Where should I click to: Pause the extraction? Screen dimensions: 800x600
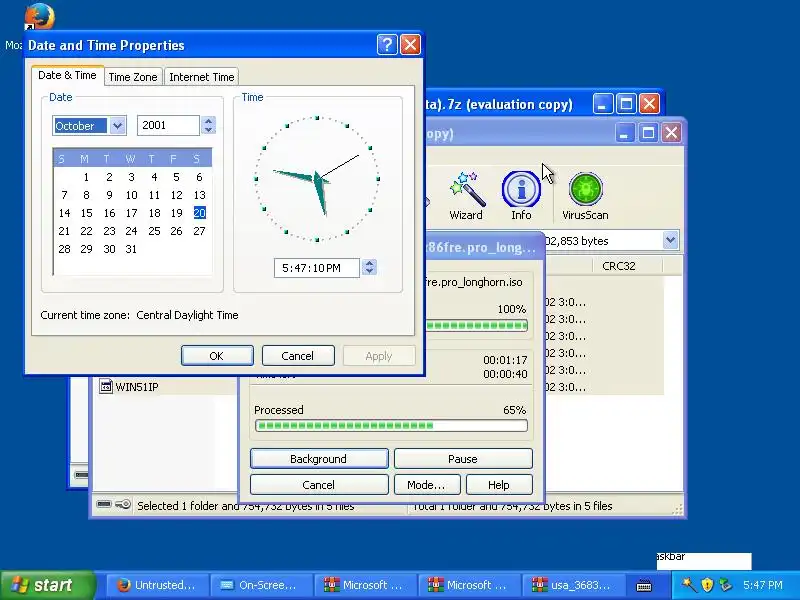coord(463,459)
